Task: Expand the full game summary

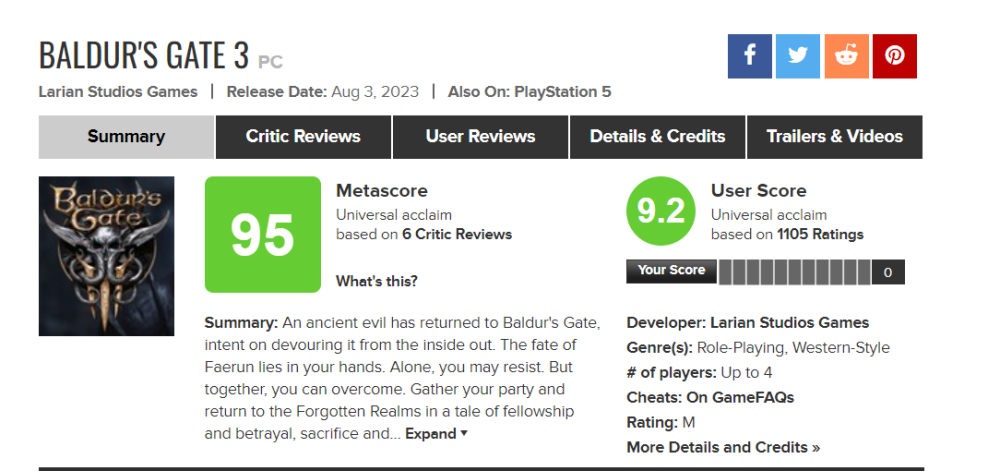Action: (x=436, y=434)
